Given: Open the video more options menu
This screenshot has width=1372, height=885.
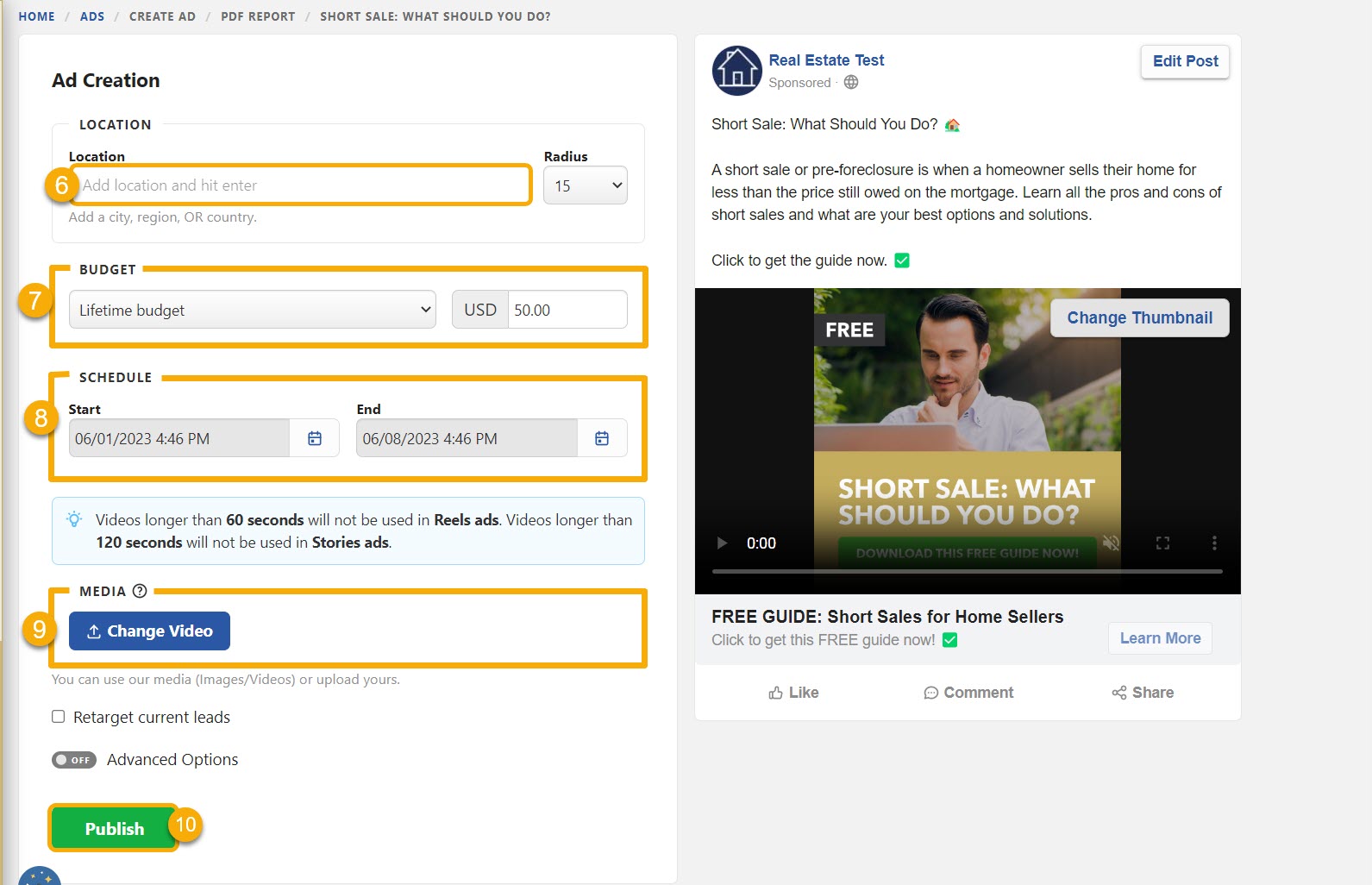Looking at the screenshot, I should coord(1214,543).
